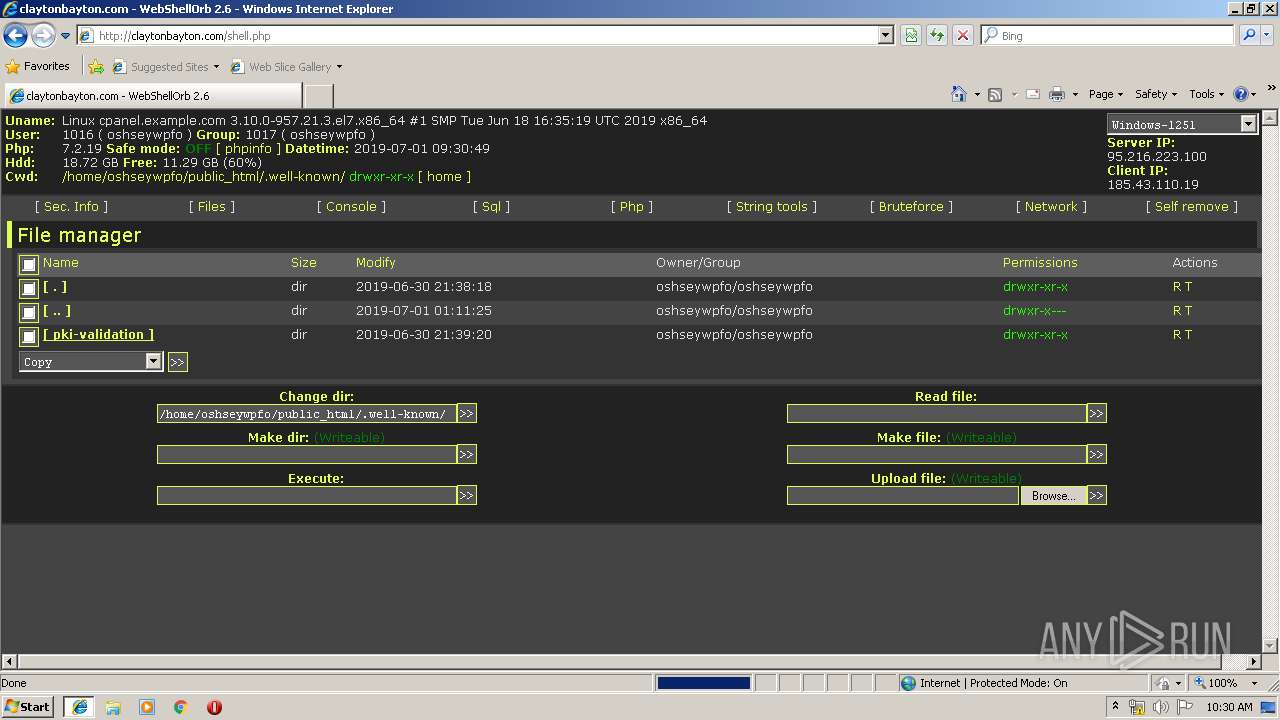Click the Execute command input field
This screenshot has width=1280, height=720.
tap(306, 495)
